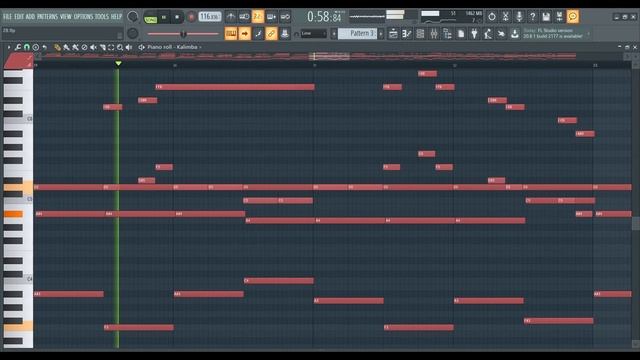Select the Paint brush tool
This screenshot has height=360, width=640.
click(66, 47)
